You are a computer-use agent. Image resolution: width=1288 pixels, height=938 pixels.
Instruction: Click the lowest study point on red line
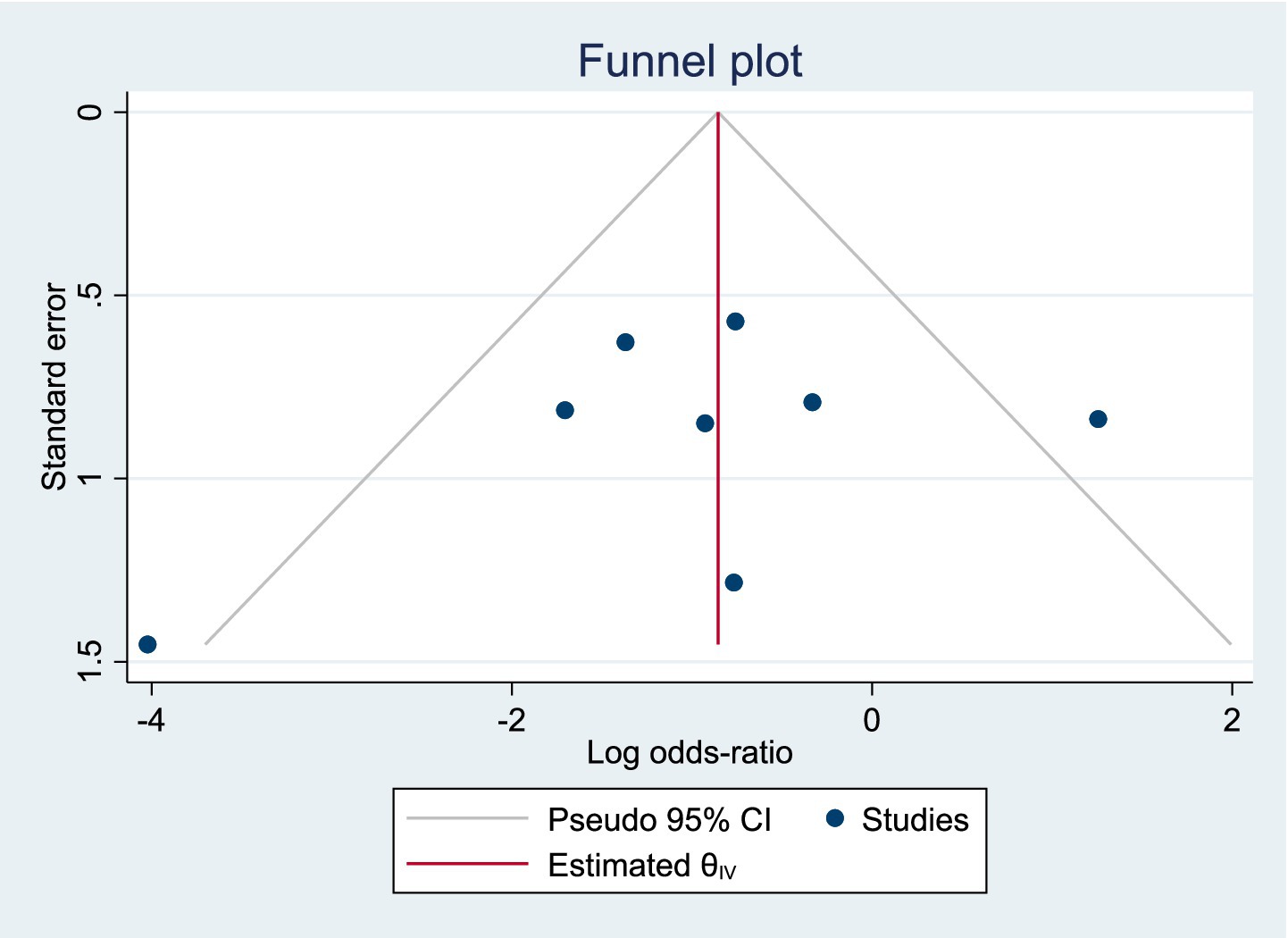(733, 582)
